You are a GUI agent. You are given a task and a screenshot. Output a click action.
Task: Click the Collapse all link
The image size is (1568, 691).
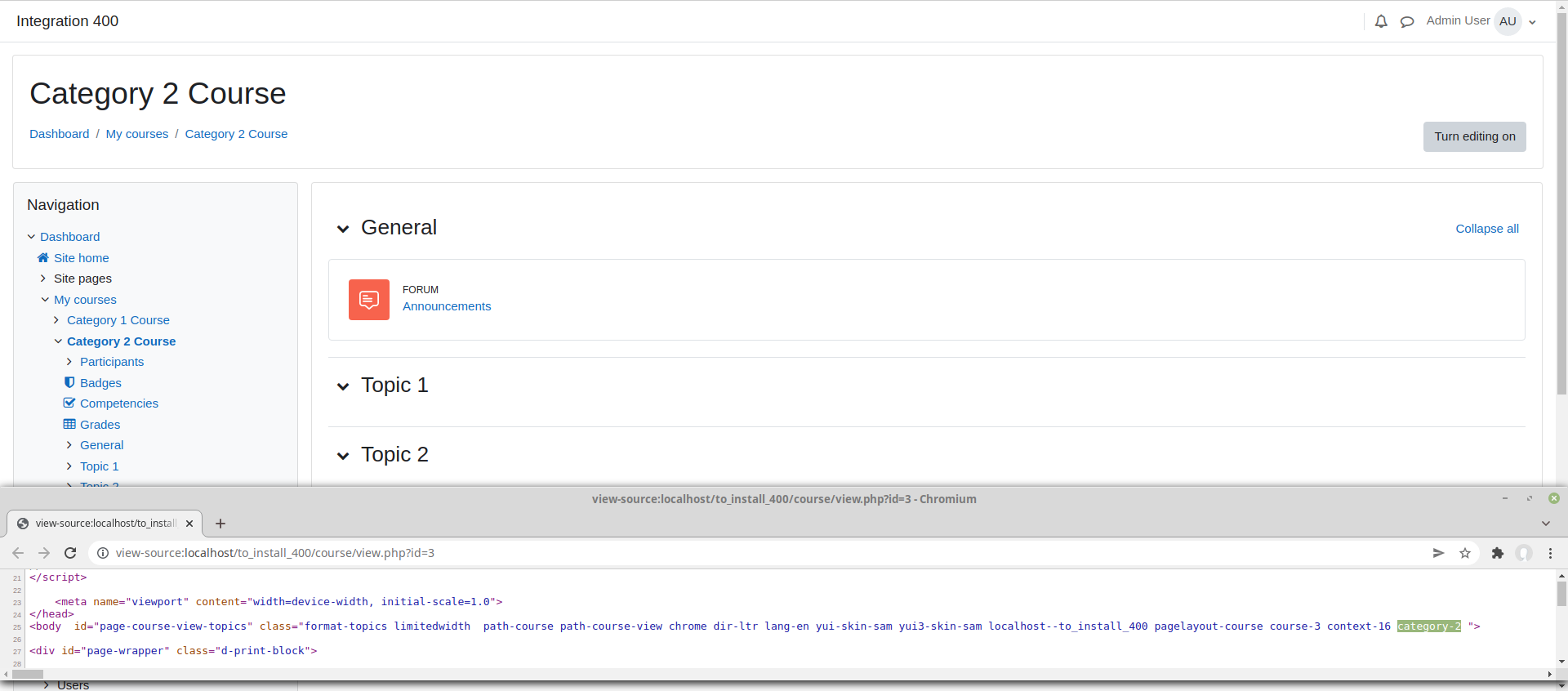[x=1487, y=229]
